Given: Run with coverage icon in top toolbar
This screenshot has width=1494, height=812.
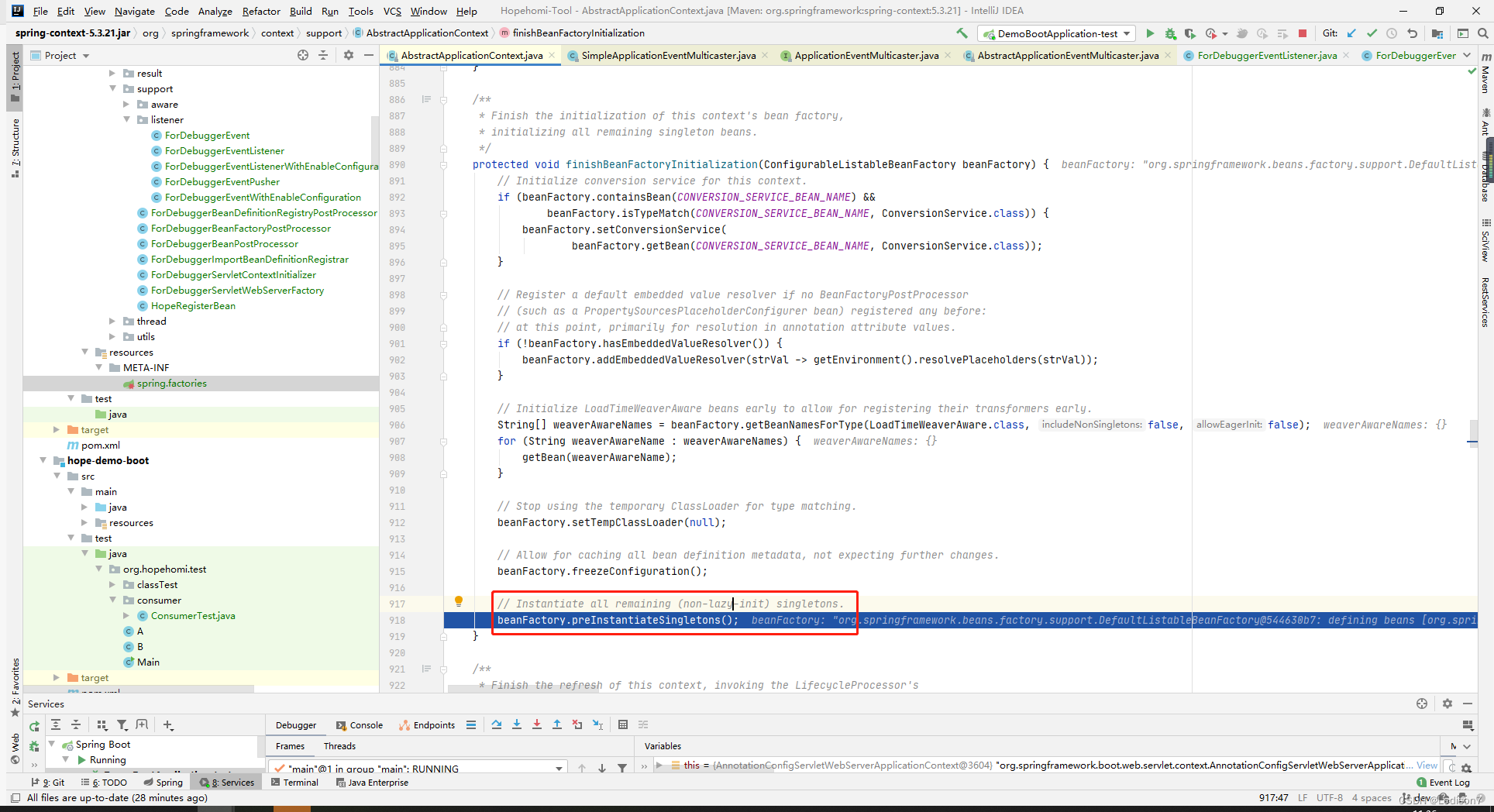Looking at the screenshot, I should 1189,33.
